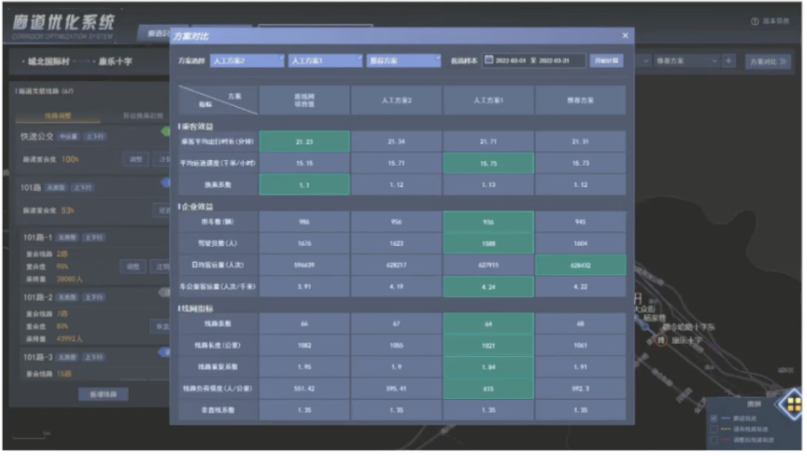This screenshot has width=807, height=456.
Task: Click the 100% corridor overlap value
Action: [70, 159]
